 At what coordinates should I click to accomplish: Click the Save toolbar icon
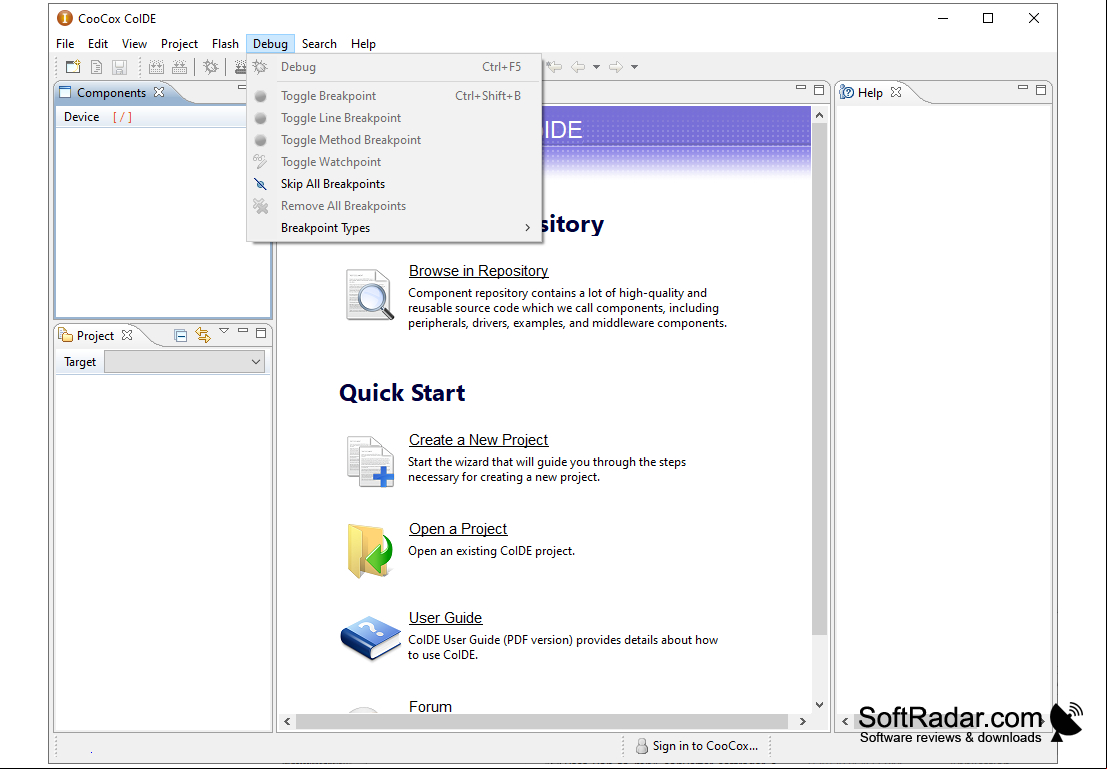pyautogui.click(x=119, y=67)
